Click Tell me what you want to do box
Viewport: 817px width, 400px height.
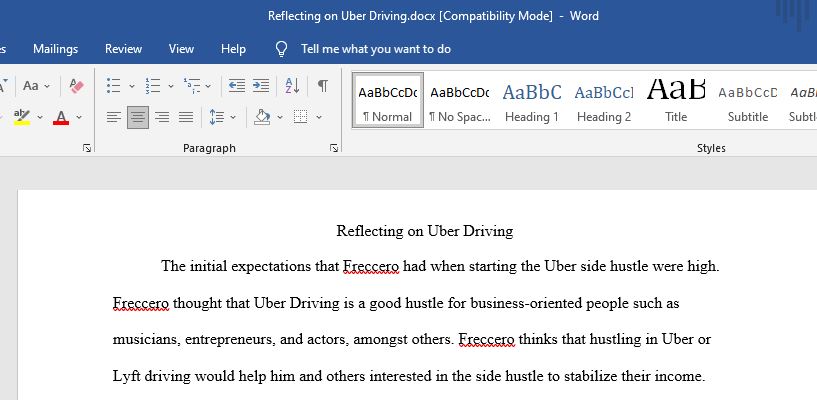click(376, 49)
